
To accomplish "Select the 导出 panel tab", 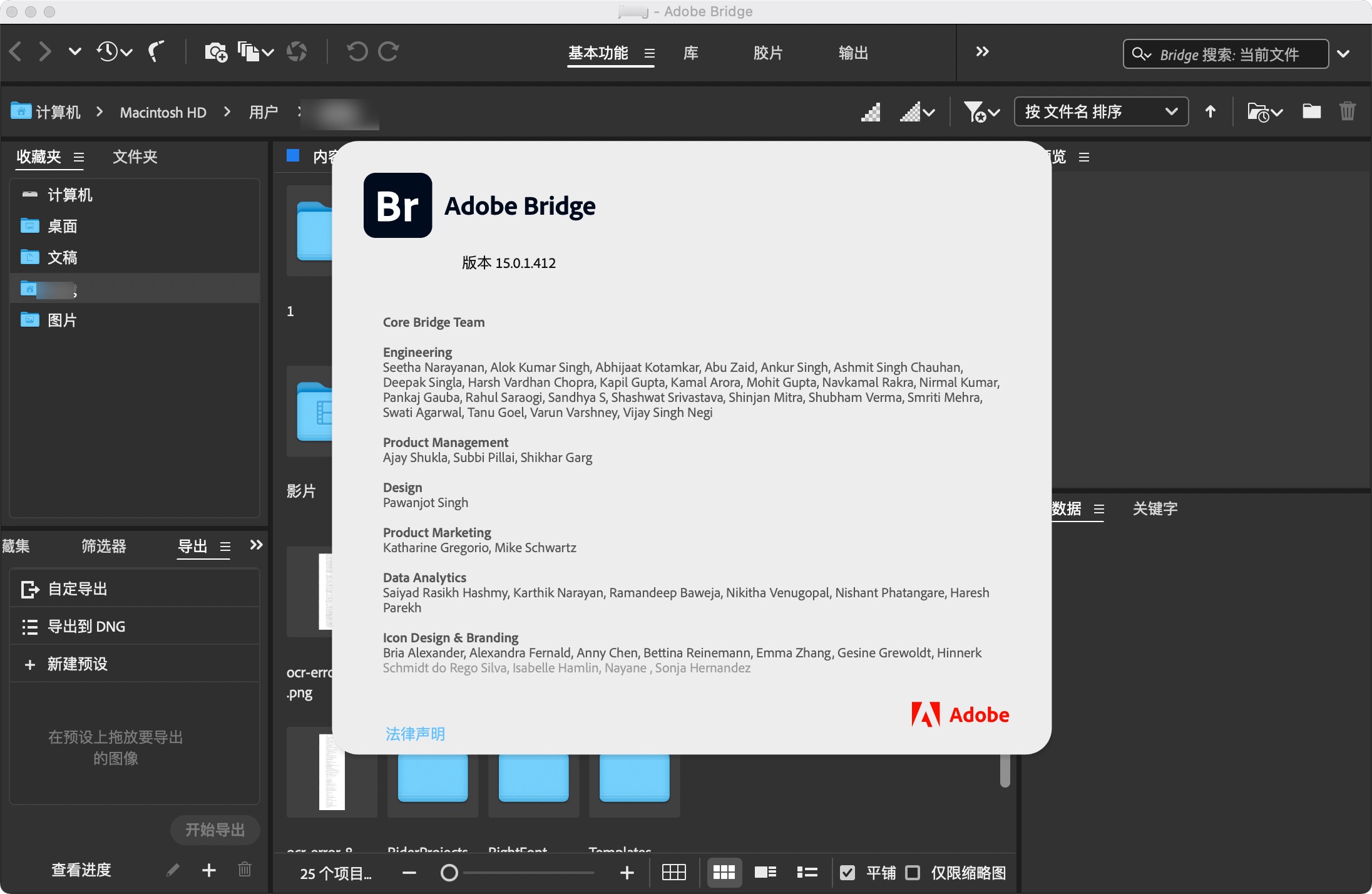I will click(x=193, y=547).
